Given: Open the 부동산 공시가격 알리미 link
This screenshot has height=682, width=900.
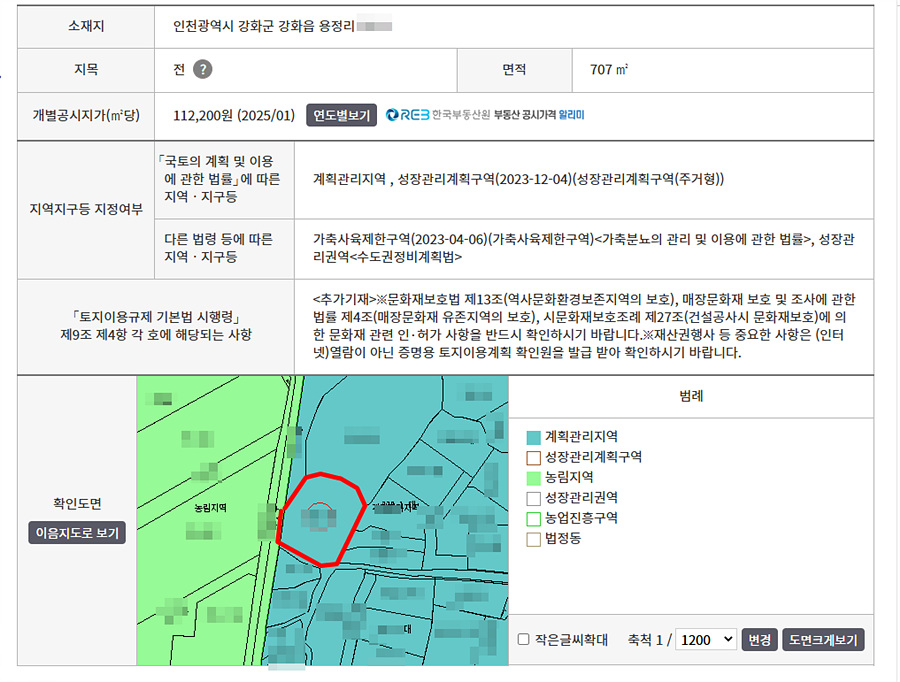Looking at the screenshot, I should click(539, 115).
